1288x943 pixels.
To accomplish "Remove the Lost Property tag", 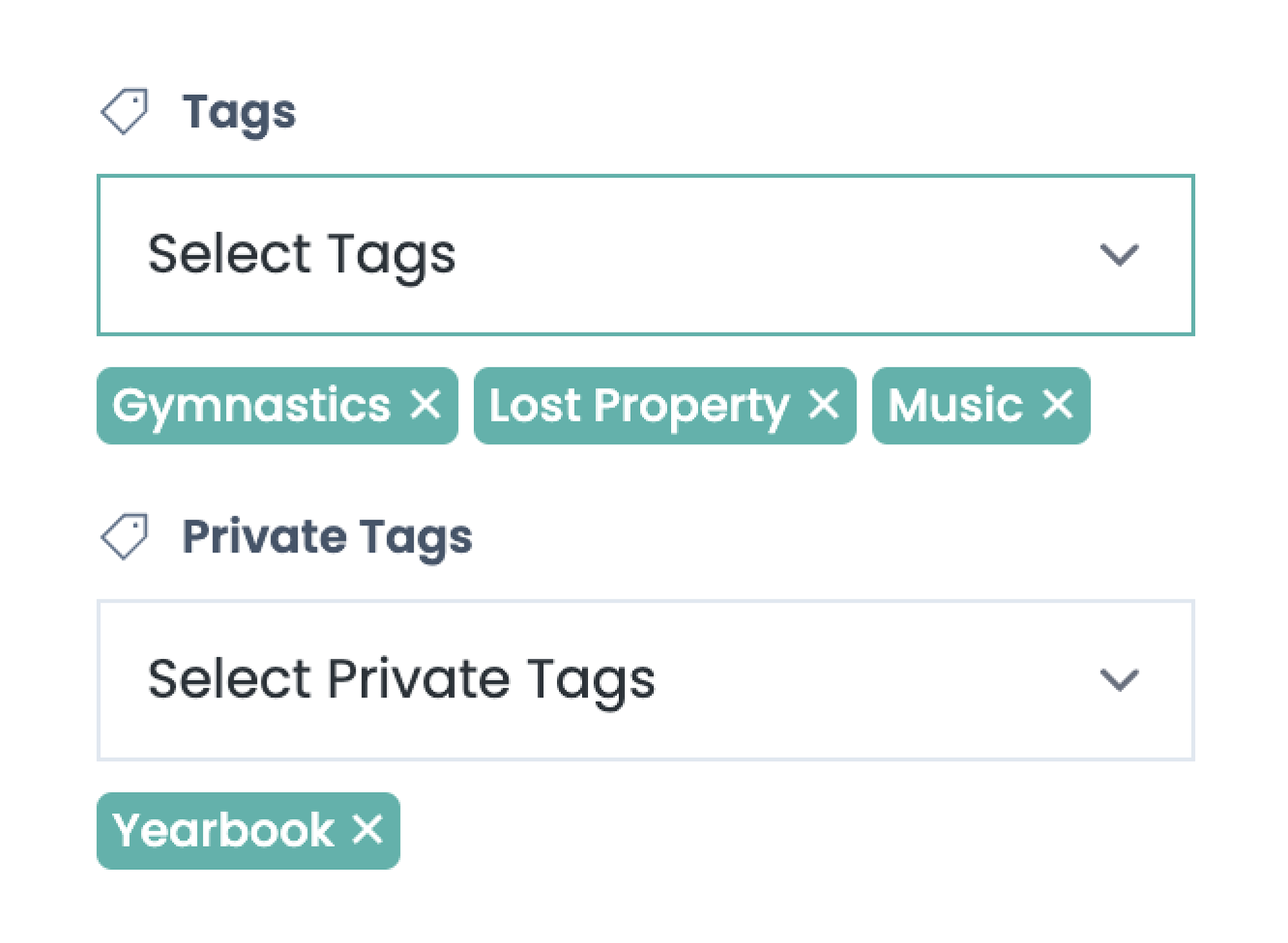I will (x=824, y=405).
